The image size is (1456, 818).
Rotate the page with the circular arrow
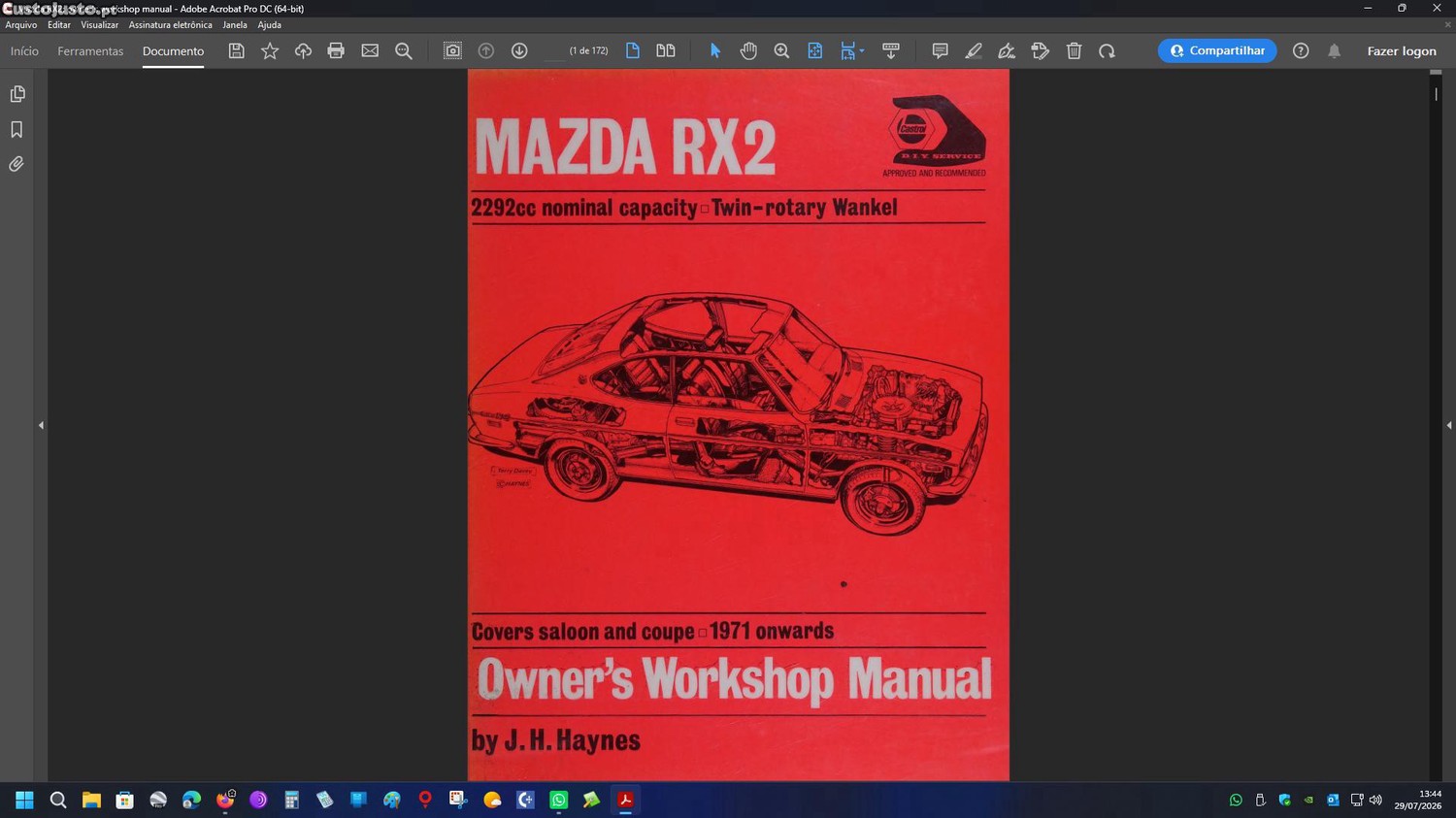[1107, 50]
